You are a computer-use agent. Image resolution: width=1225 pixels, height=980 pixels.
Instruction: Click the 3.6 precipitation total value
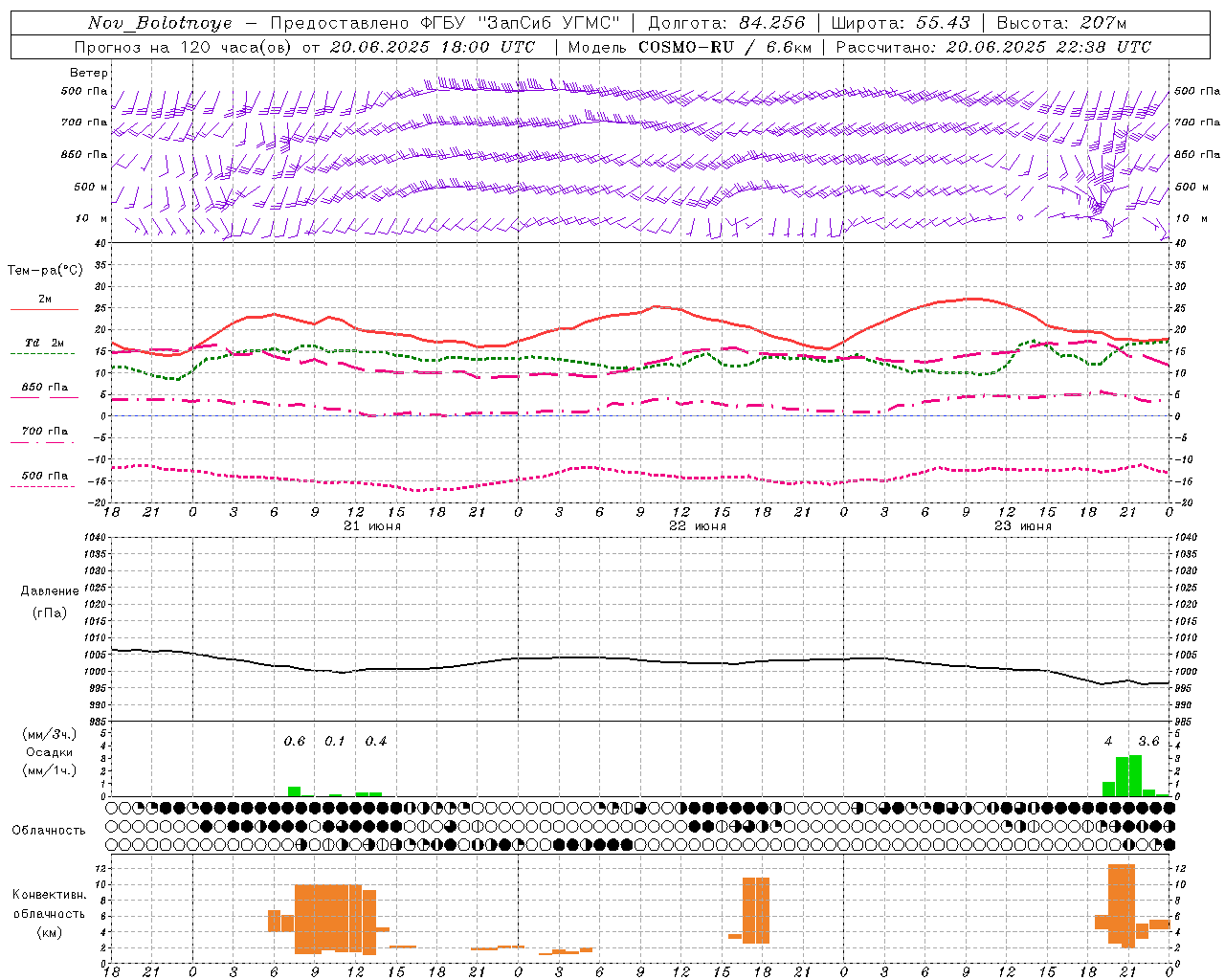[1148, 742]
